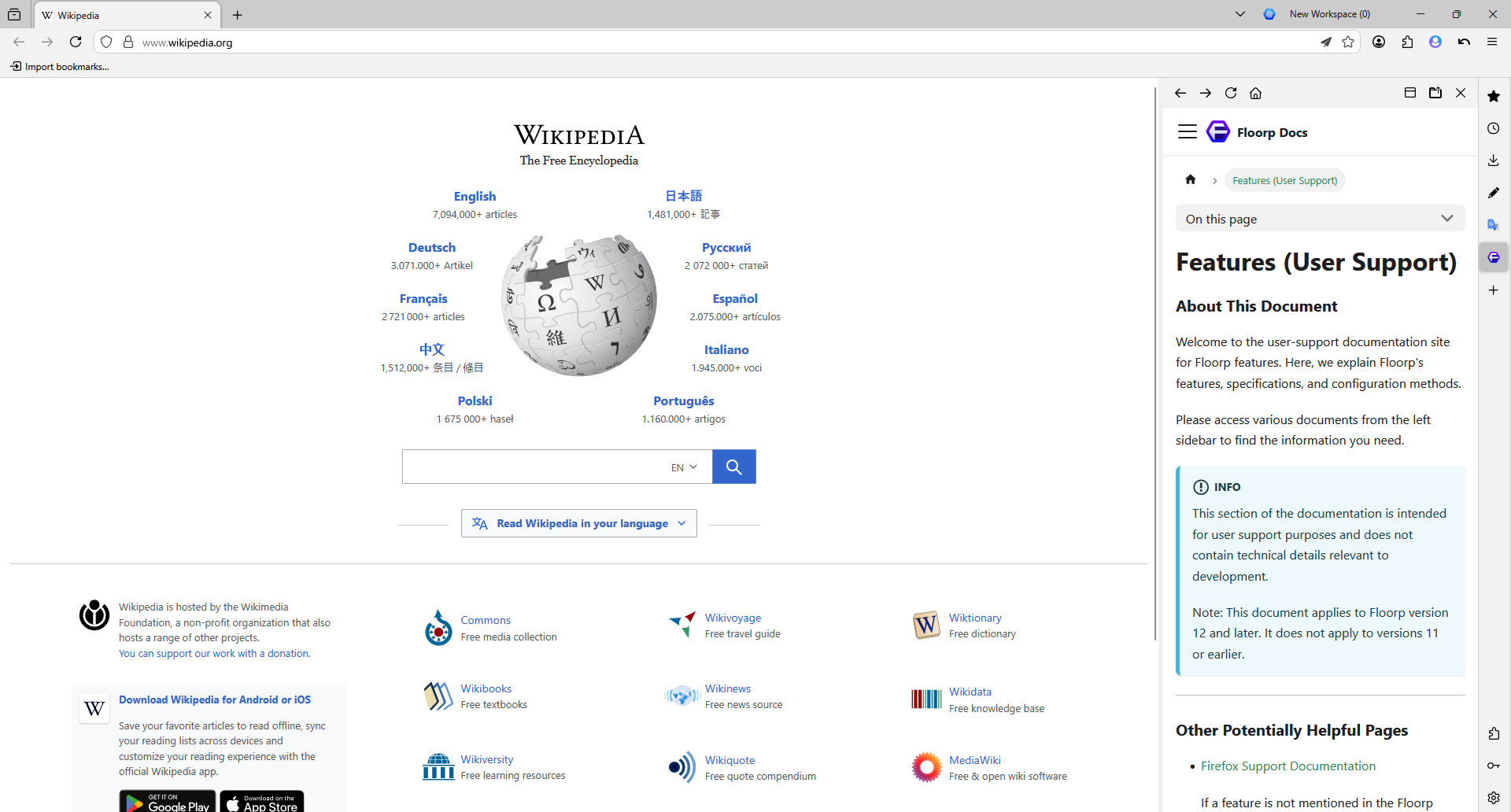Expand the list all tabs chevron
1511x812 pixels.
[1240, 14]
